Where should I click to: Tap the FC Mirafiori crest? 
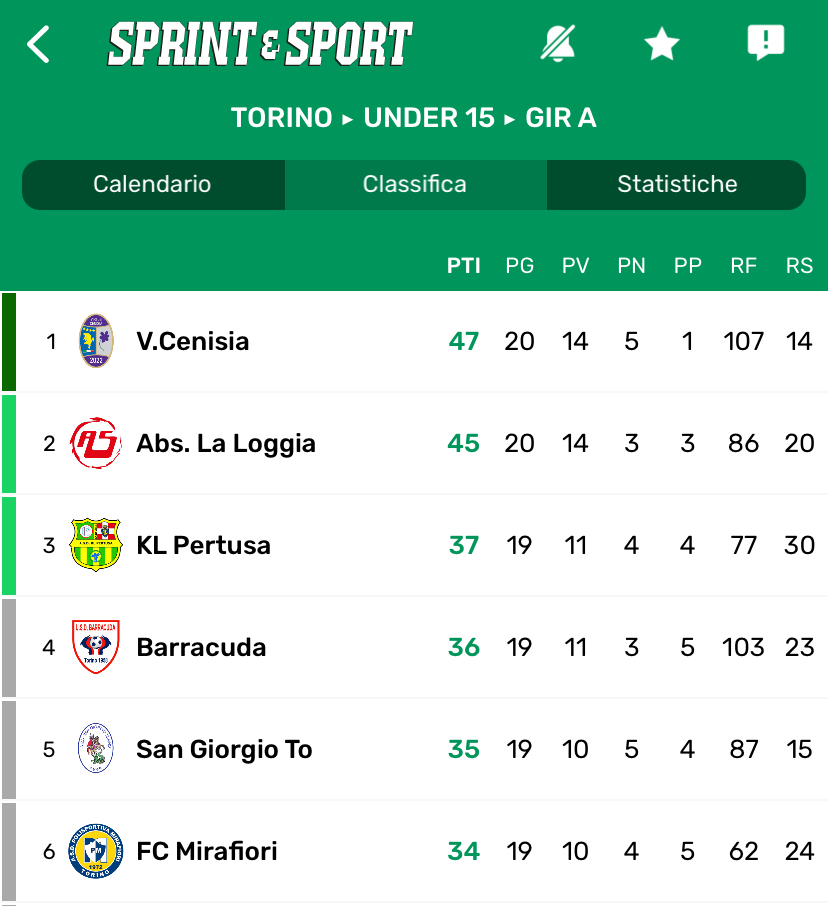96,851
